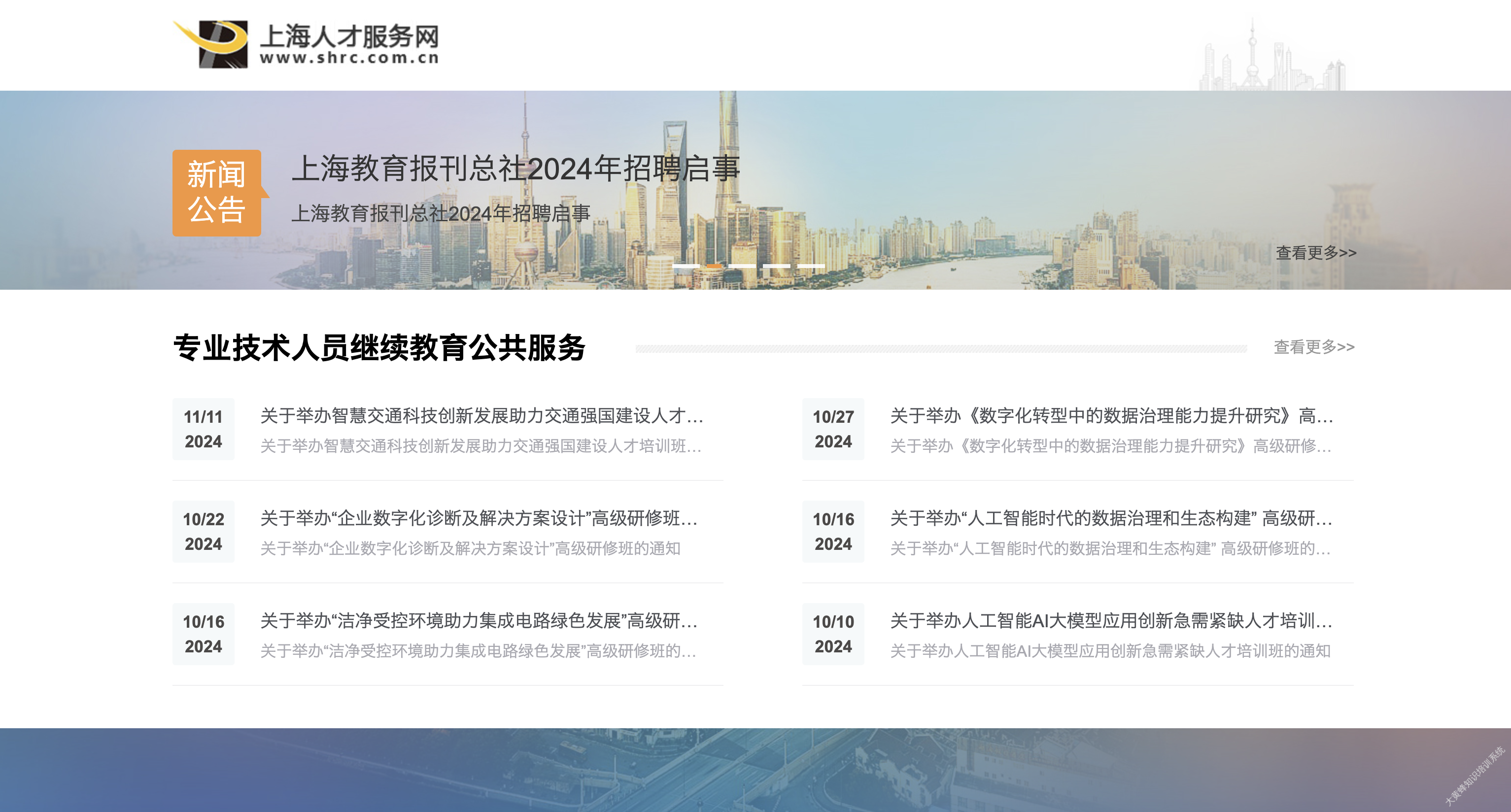Click the www.shrc.com.cn header text
Screen dimensions: 1511x812
click(349, 58)
